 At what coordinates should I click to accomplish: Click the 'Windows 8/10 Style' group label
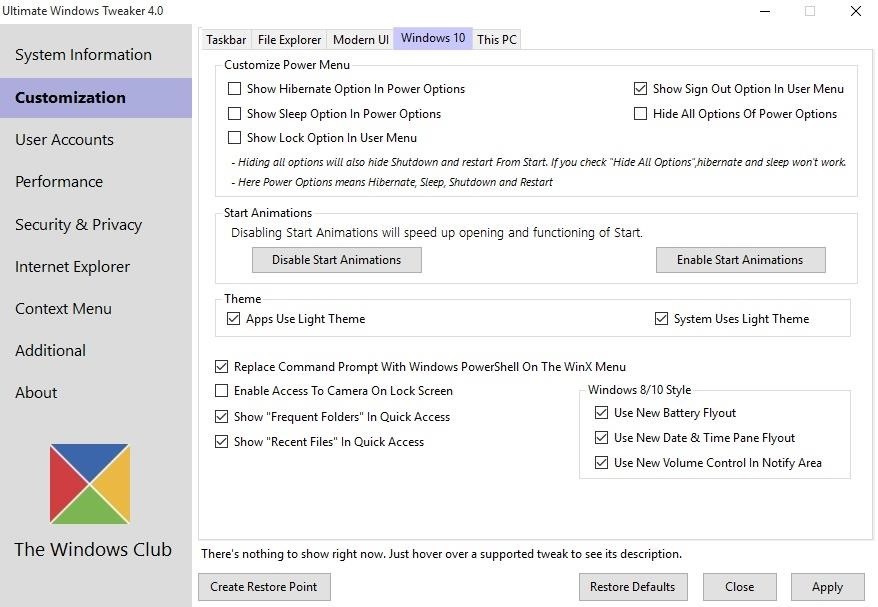639,390
